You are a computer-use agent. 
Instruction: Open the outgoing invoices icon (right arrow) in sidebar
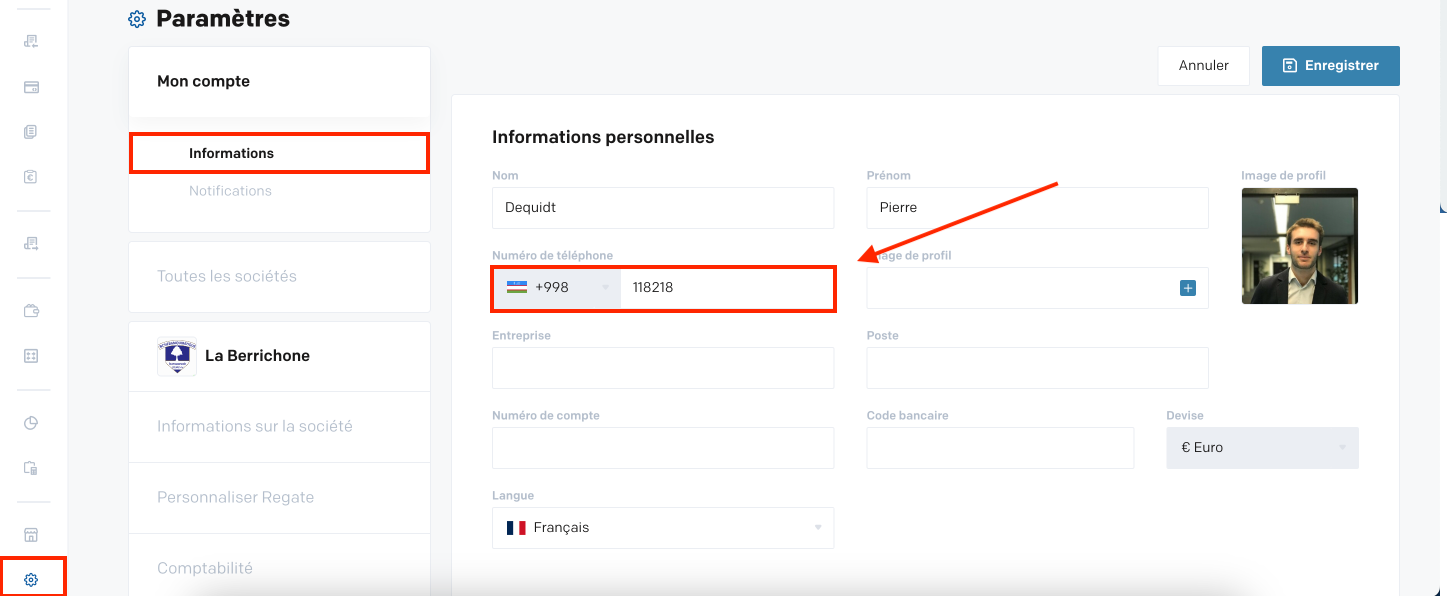(31, 243)
